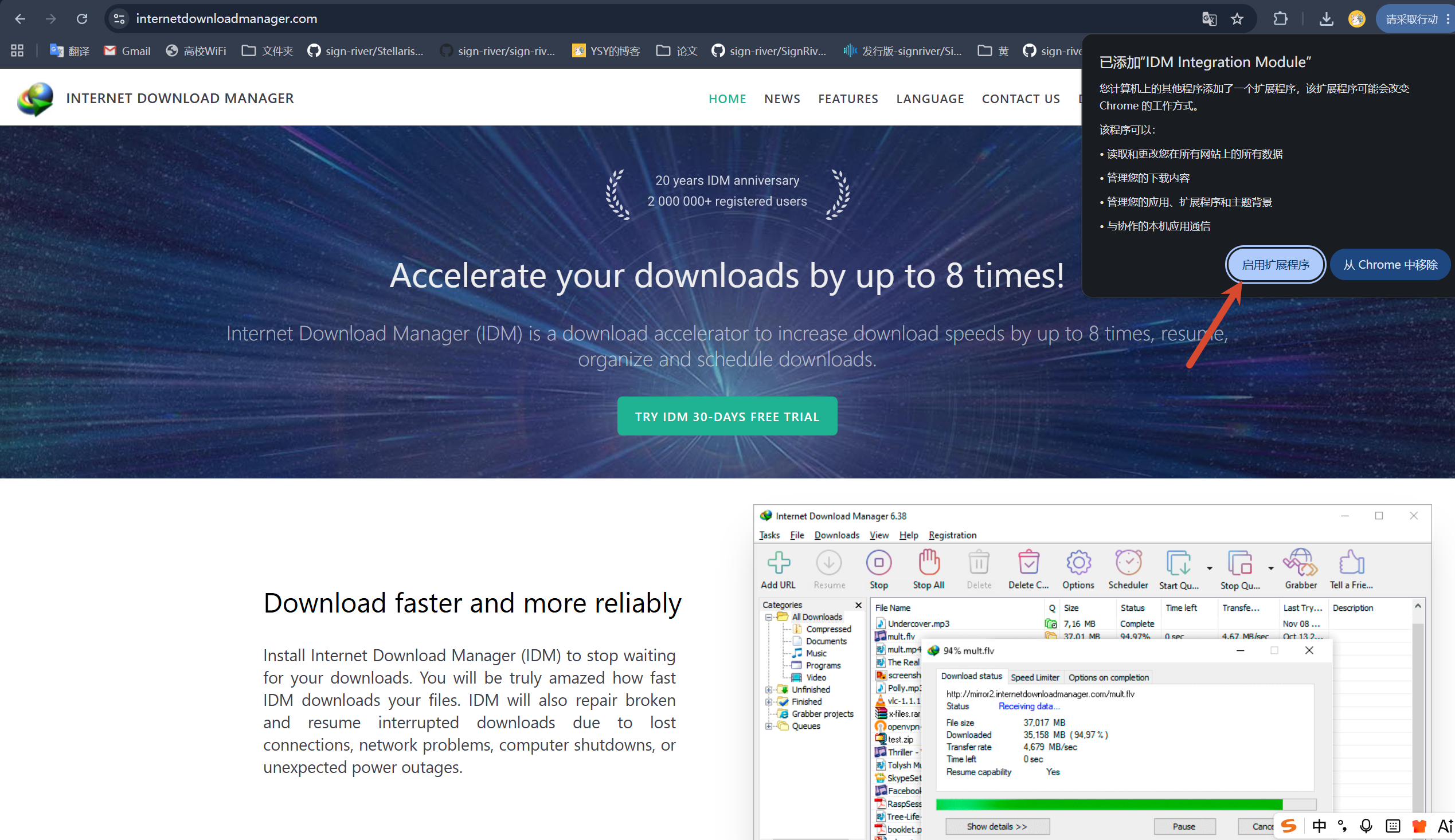1455x840 pixels.
Task: Expand the Finished category in IDM screenshot
Action: [x=769, y=702]
